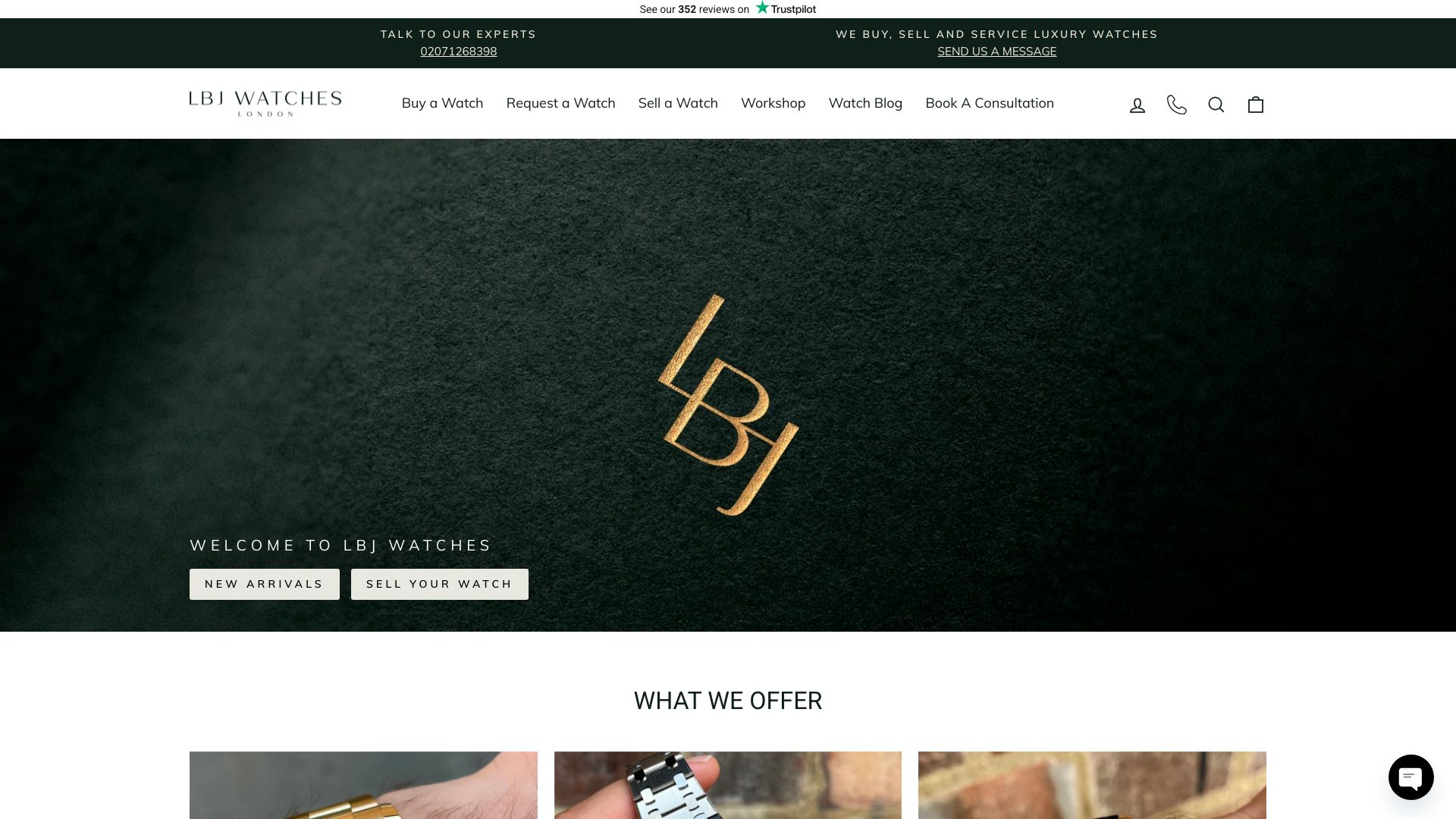Click the Send Us A Message link
The height and width of the screenshot is (819, 1456).
tap(997, 52)
